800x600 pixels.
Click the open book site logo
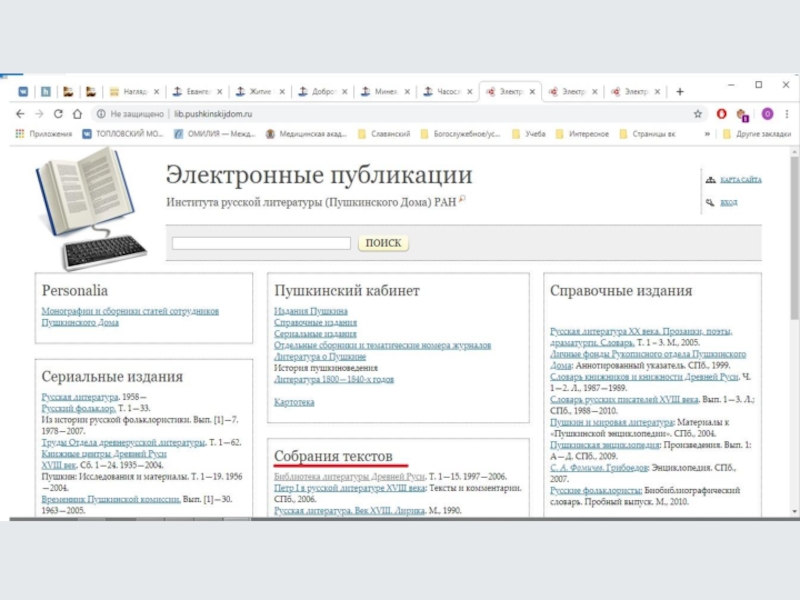click(x=91, y=208)
